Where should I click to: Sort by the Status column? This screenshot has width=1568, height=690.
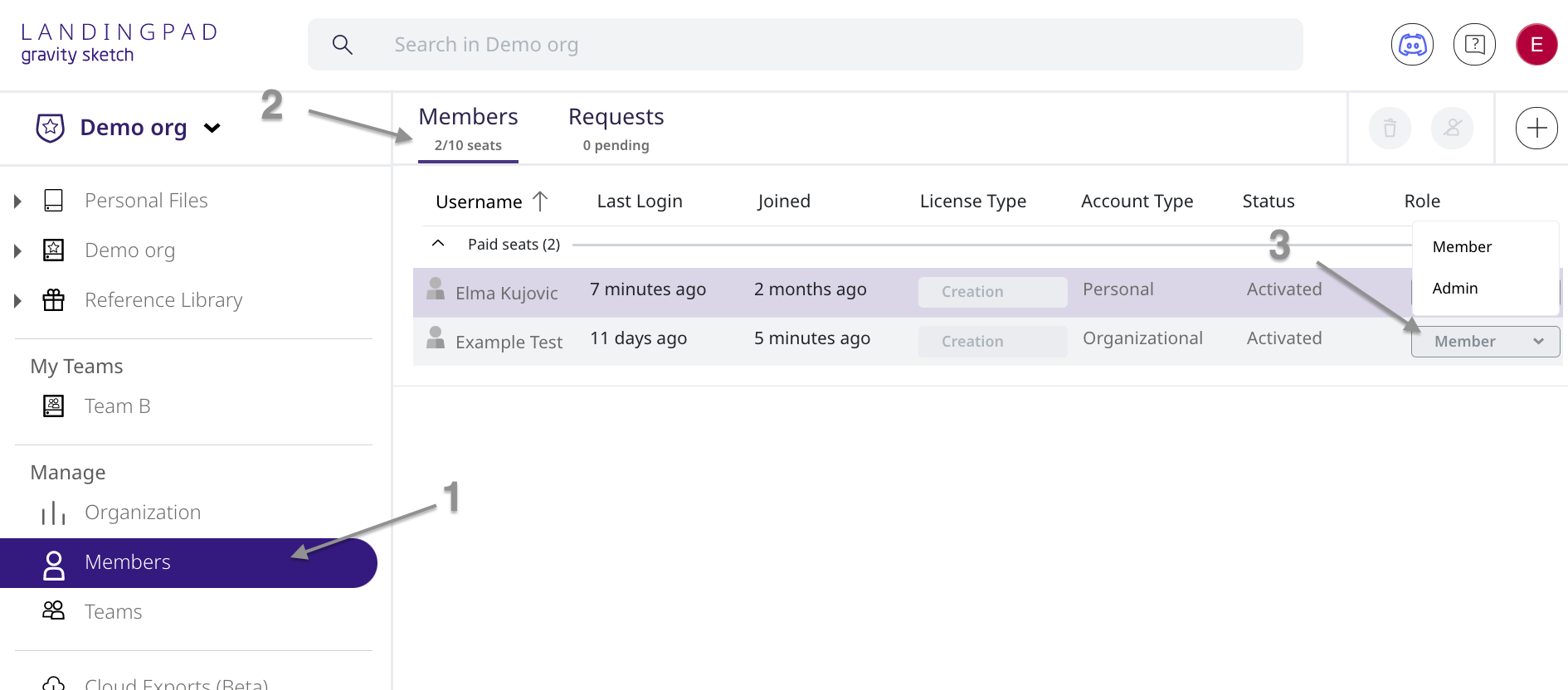point(1269,201)
